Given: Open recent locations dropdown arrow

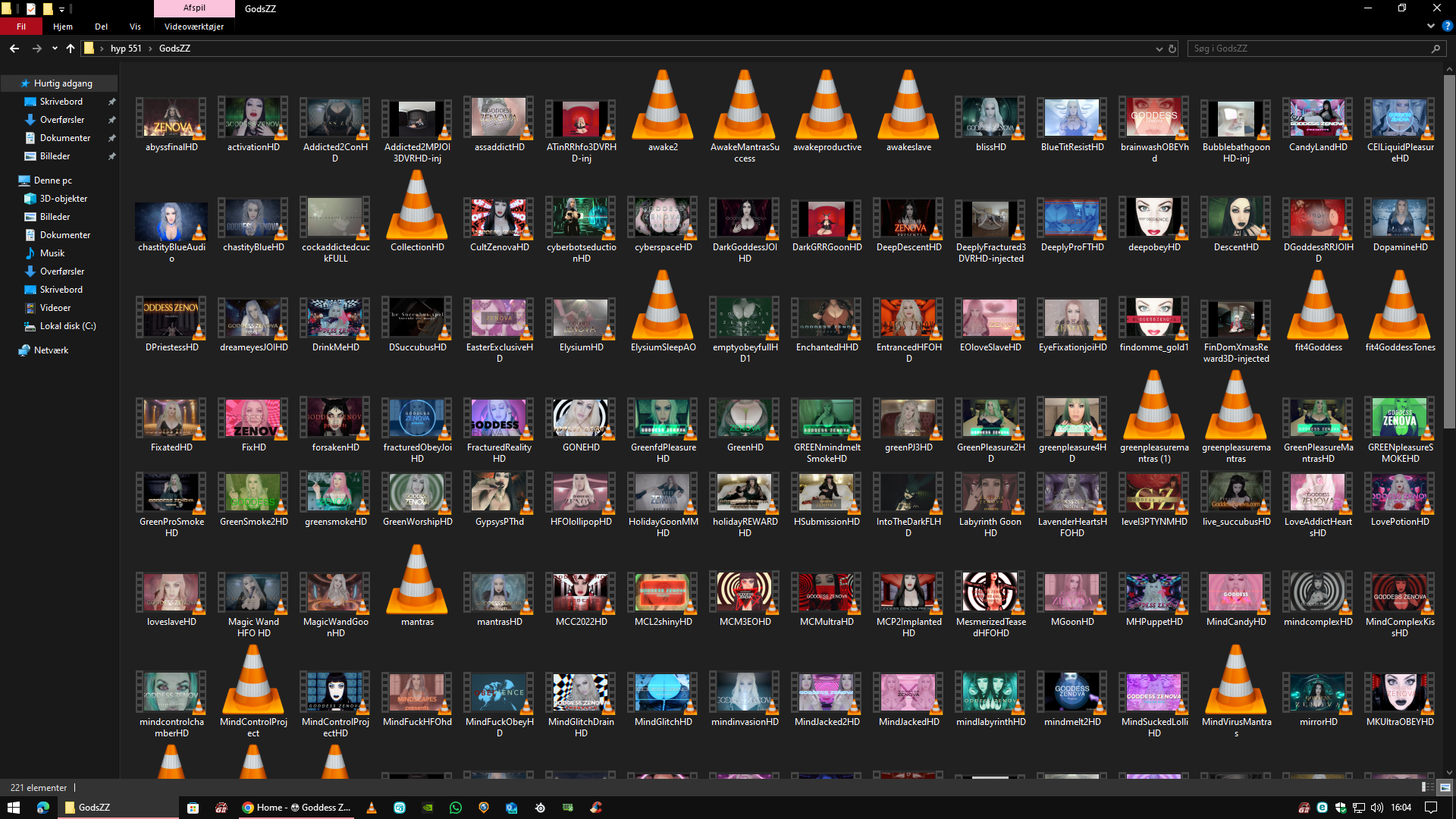Looking at the screenshot, I should (x=55, y=49).
